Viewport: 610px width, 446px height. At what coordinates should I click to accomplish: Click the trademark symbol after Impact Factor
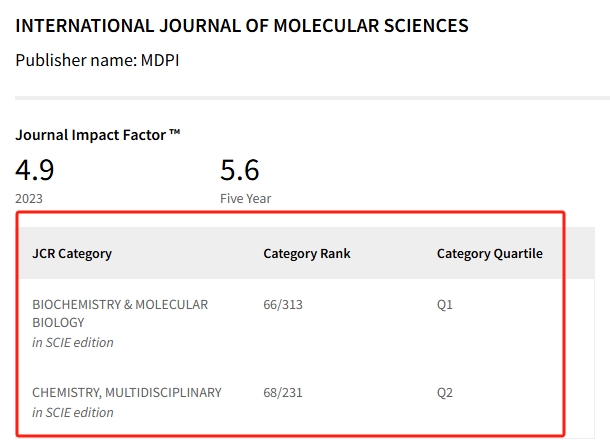175,132
